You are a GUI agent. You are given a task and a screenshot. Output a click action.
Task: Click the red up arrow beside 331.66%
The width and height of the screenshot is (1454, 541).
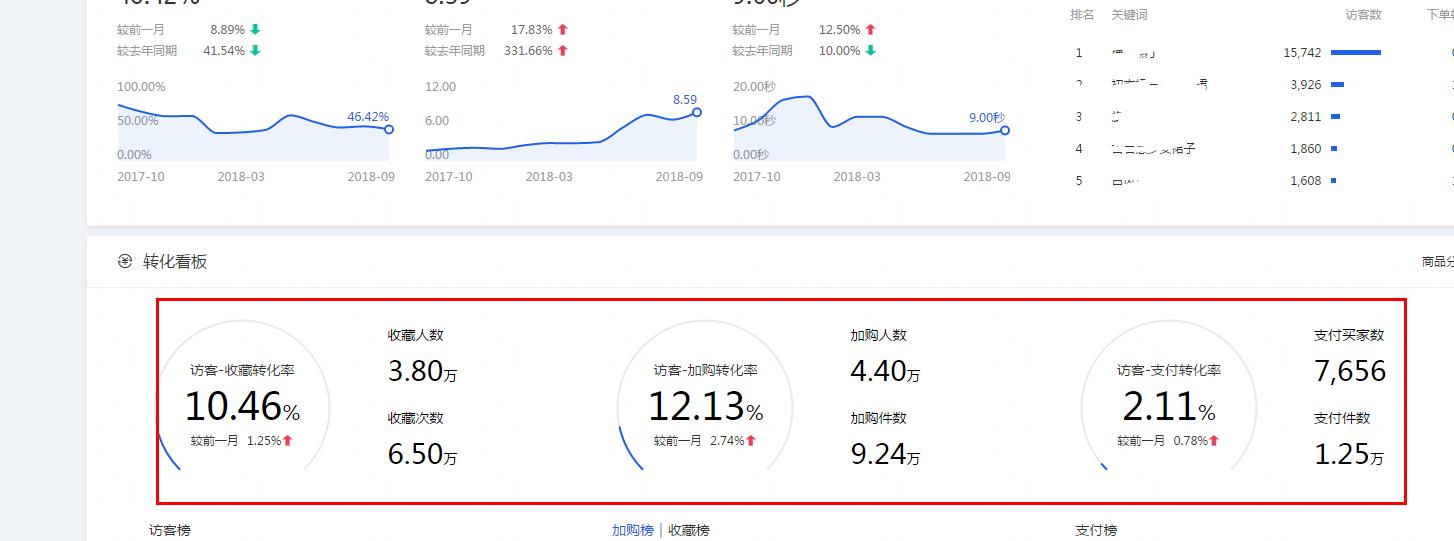pos(563,50)
